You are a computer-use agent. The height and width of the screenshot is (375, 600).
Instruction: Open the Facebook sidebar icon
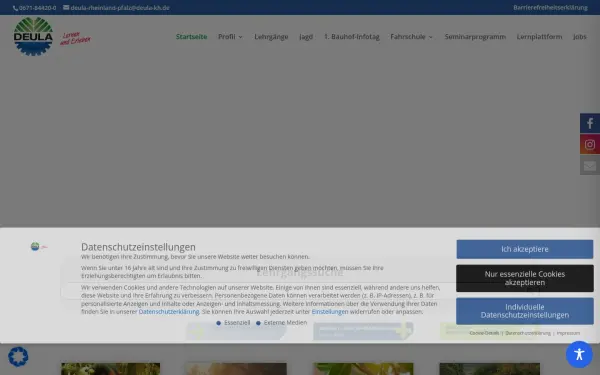click(x=590, y=123)
